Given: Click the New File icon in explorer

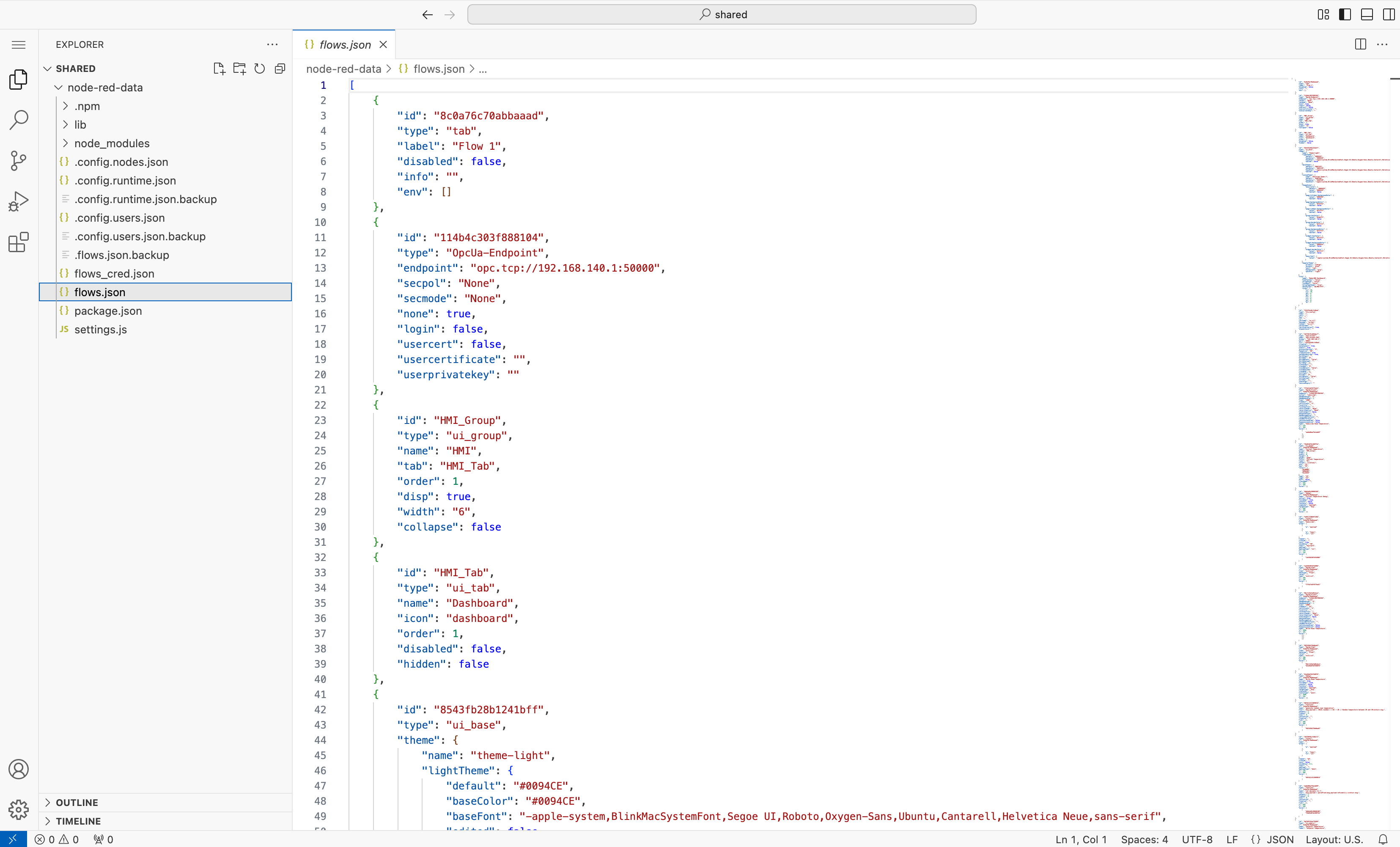Looking at the screenshot, I should (x=219, y=69).
